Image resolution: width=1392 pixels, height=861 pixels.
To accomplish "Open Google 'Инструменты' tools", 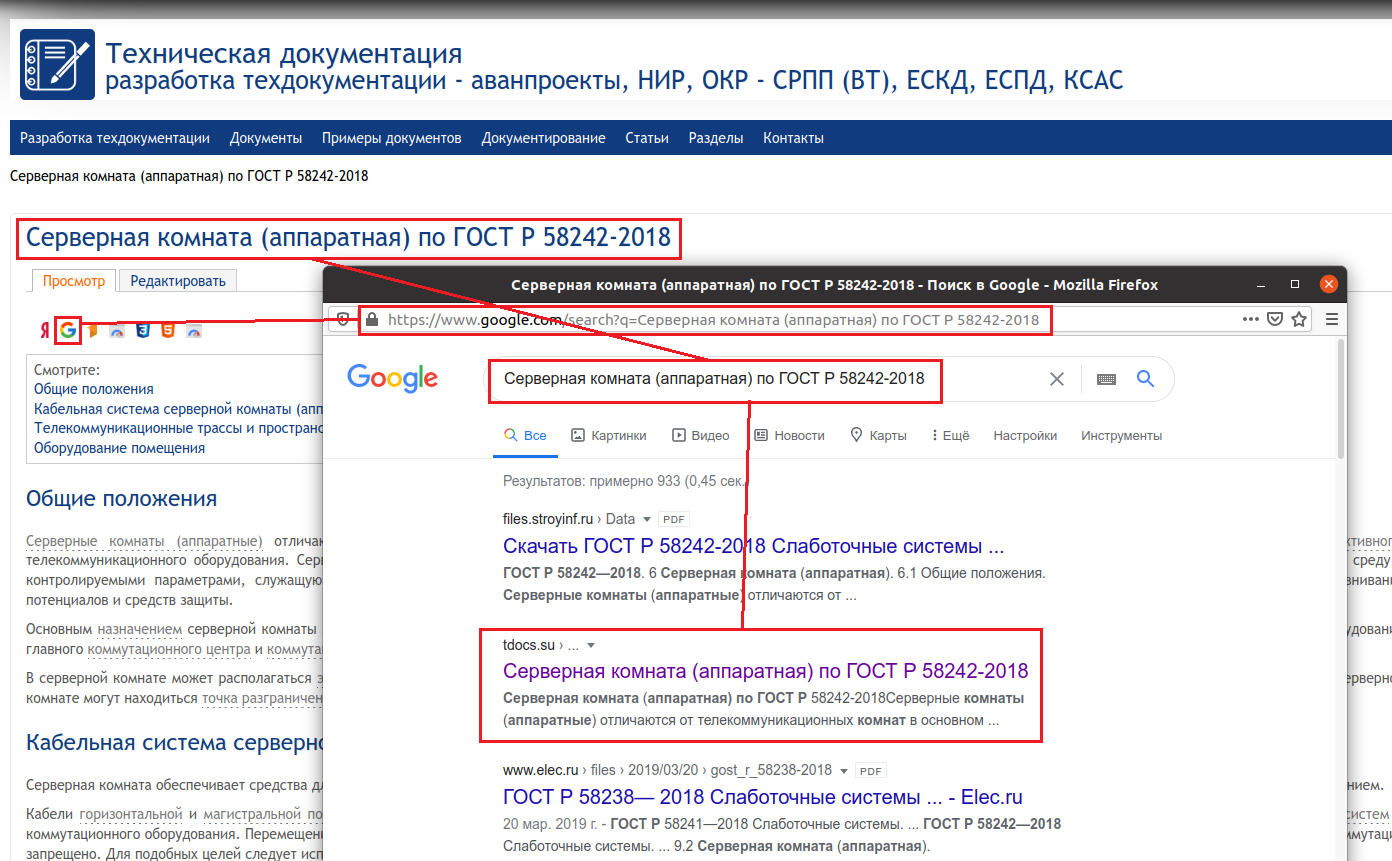I will [x=1121, y=436].
